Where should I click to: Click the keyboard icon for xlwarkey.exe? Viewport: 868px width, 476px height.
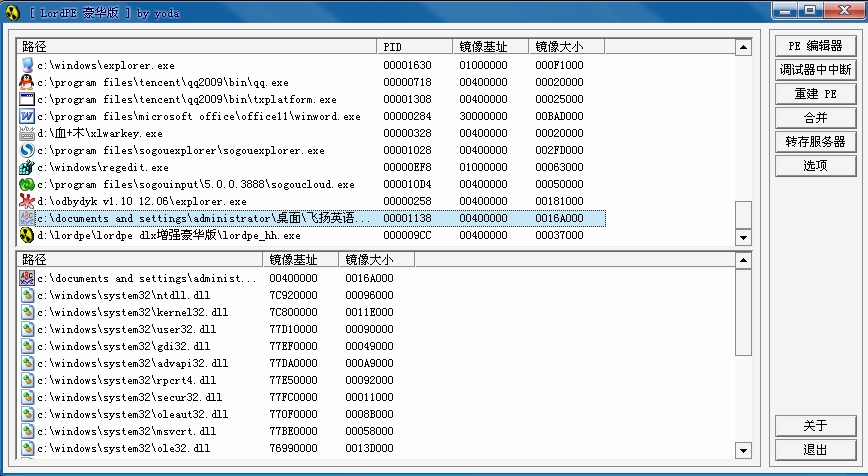click(x=27, y=133)
